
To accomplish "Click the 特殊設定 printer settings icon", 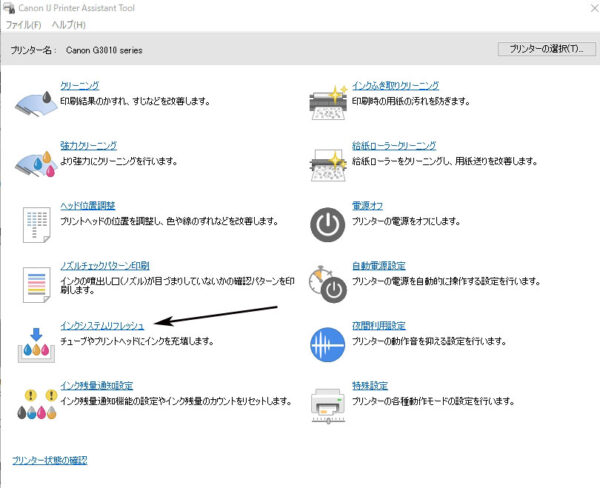I will [x=328, y=406].
